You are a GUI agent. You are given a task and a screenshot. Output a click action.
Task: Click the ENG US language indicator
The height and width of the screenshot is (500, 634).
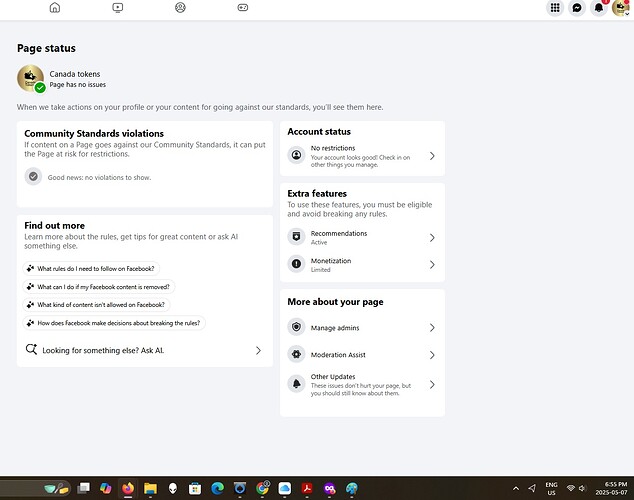point(552,488)
